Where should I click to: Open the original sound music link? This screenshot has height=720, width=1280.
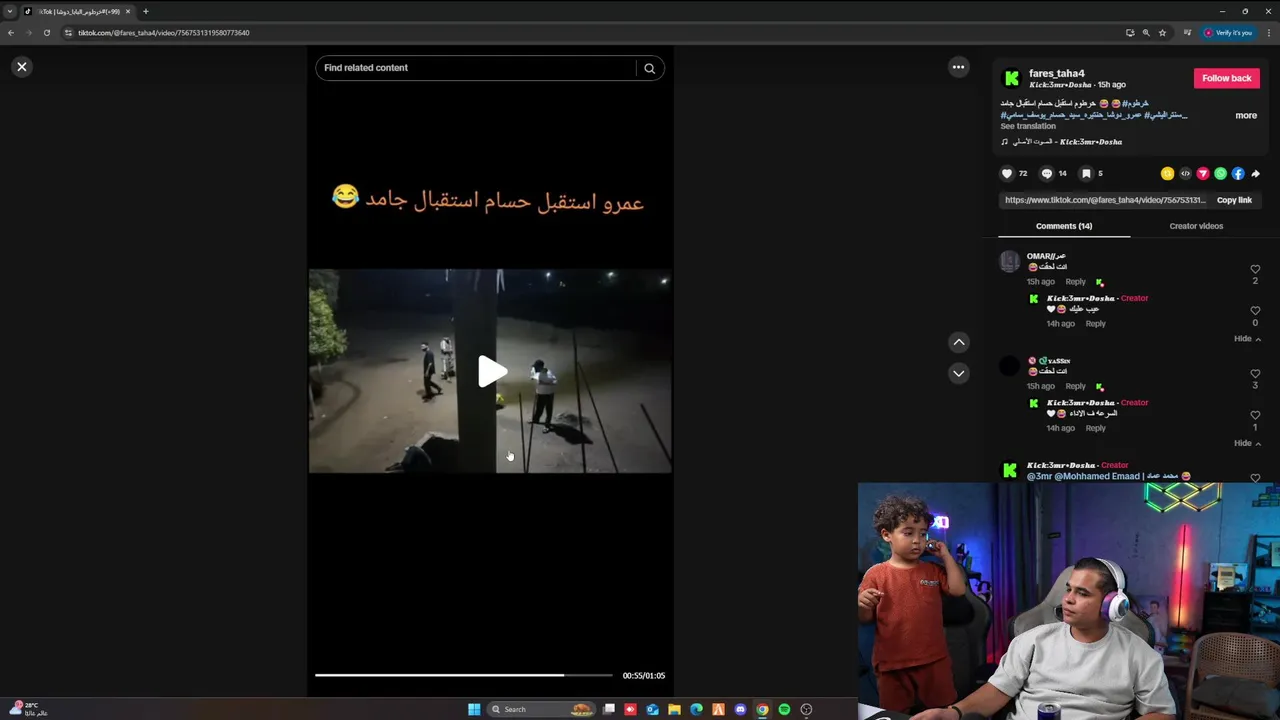point(1062,142)
